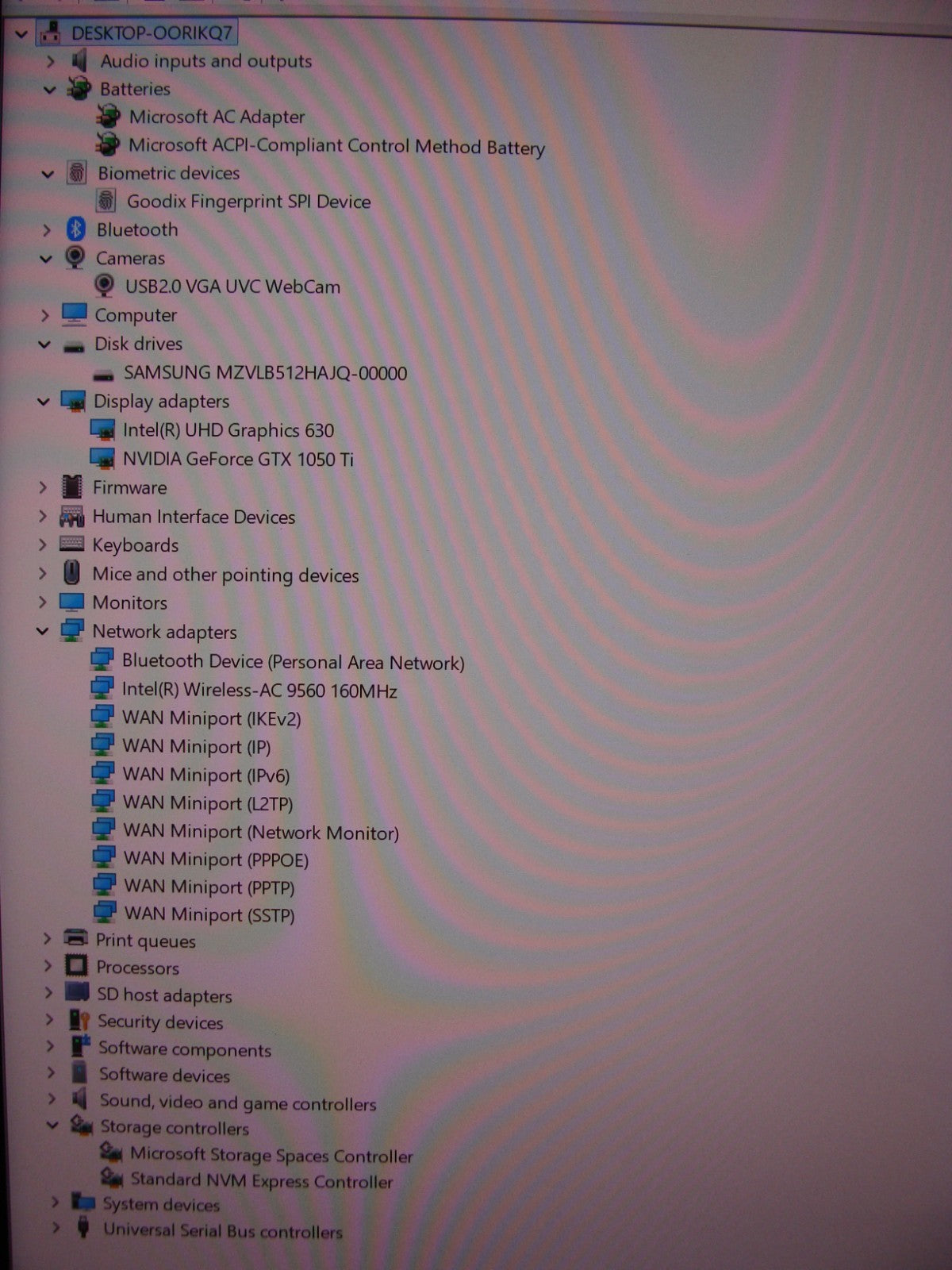
Task: Click the Firmware chip icon
Action: [72, 487]
